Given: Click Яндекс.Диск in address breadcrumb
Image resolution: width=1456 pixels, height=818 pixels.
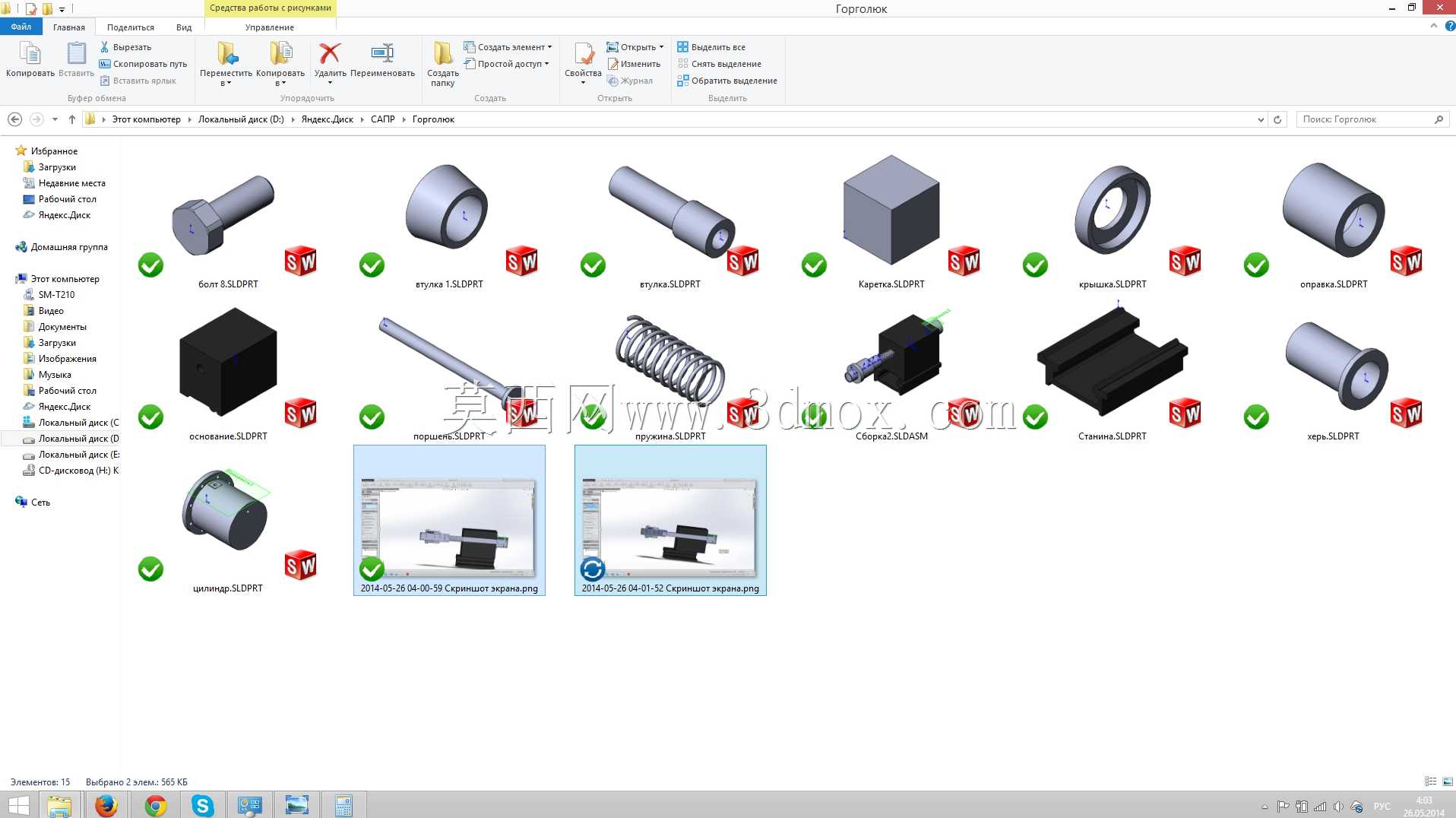Looking at the screenshot, I should click(327, 119).
